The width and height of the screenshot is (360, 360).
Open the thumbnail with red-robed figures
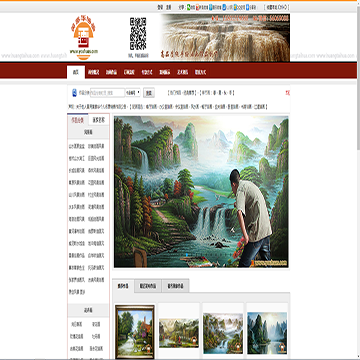pos(179,333)
